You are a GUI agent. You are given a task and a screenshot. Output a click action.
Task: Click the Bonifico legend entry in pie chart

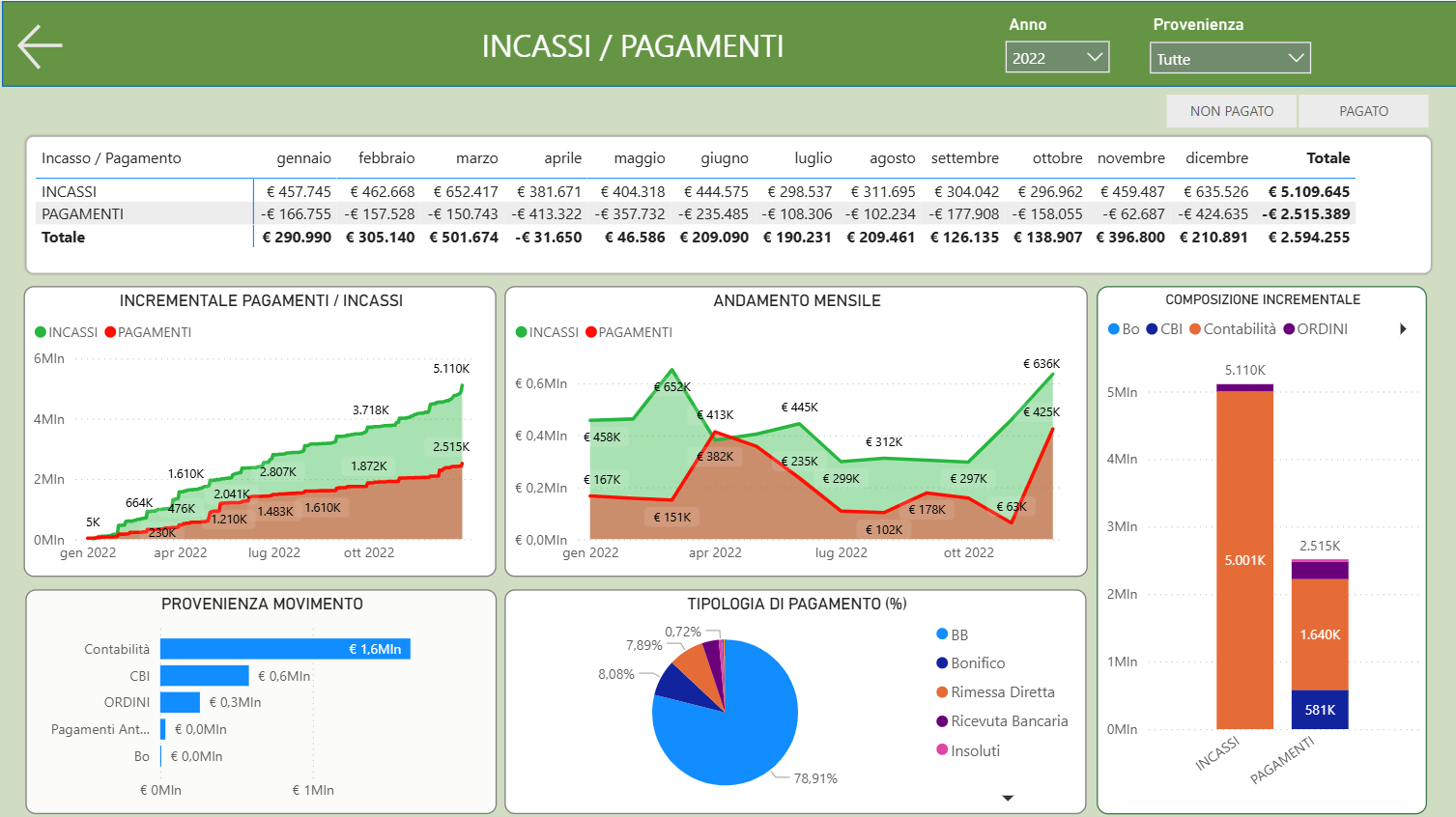(x=970, y=663)
